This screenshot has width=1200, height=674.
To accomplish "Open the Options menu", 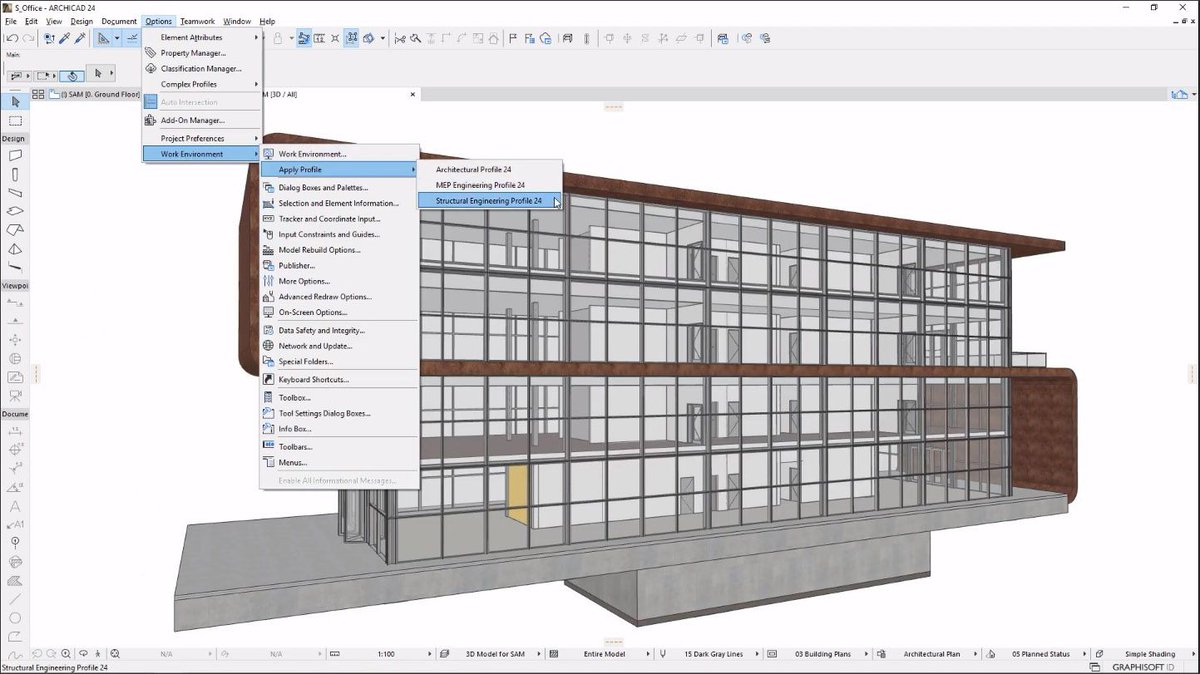I will point(158,20).
